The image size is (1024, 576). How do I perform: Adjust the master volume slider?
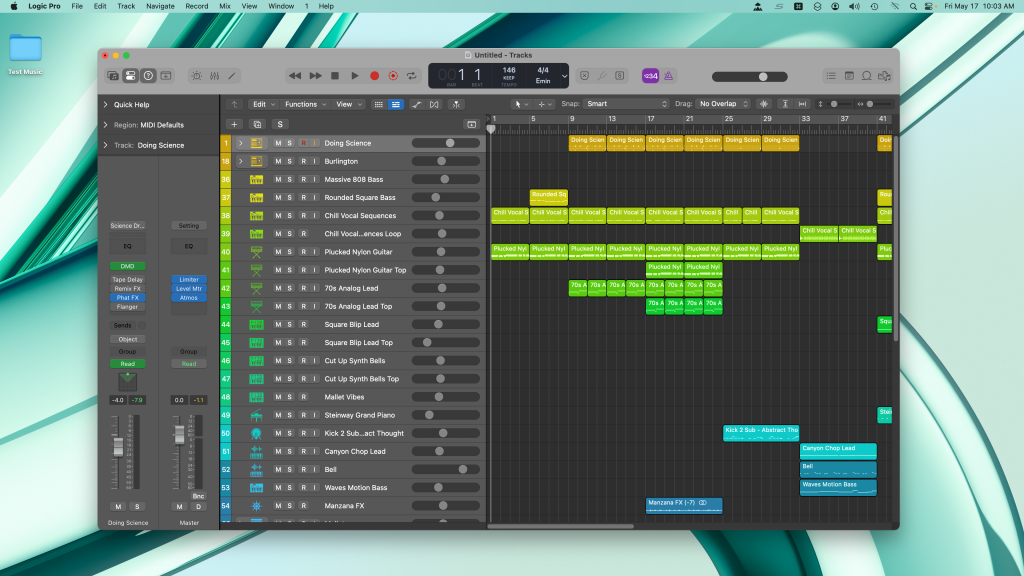[750, 76]
